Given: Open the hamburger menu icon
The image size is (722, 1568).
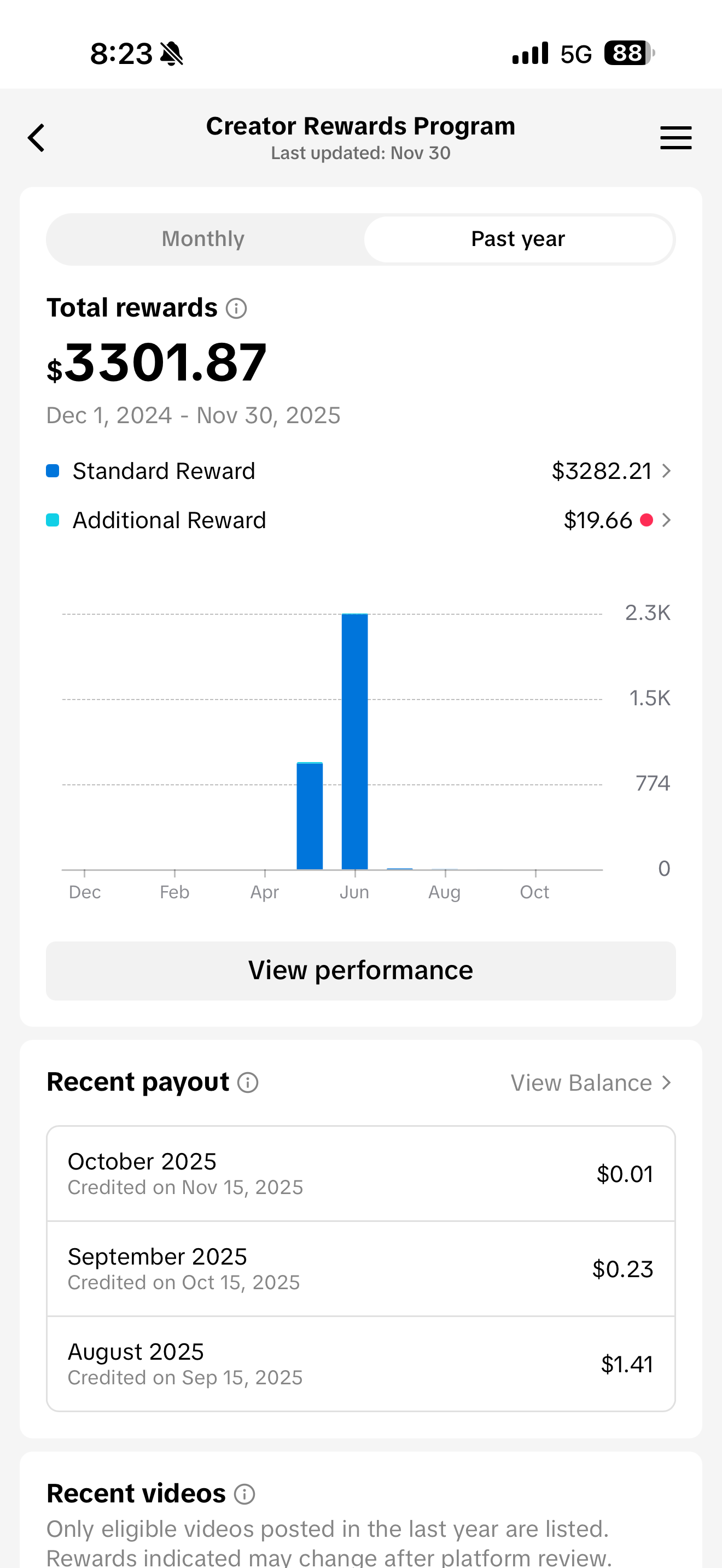Looking at the screenshot, I should pos(676,138).
